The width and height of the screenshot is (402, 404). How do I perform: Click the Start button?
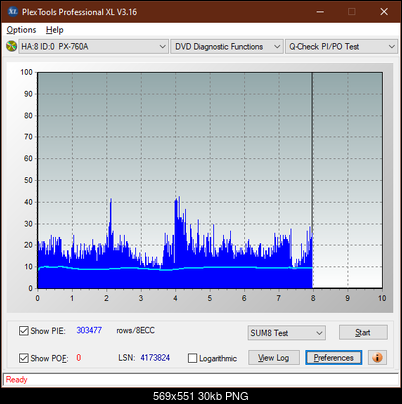(363, 332)
